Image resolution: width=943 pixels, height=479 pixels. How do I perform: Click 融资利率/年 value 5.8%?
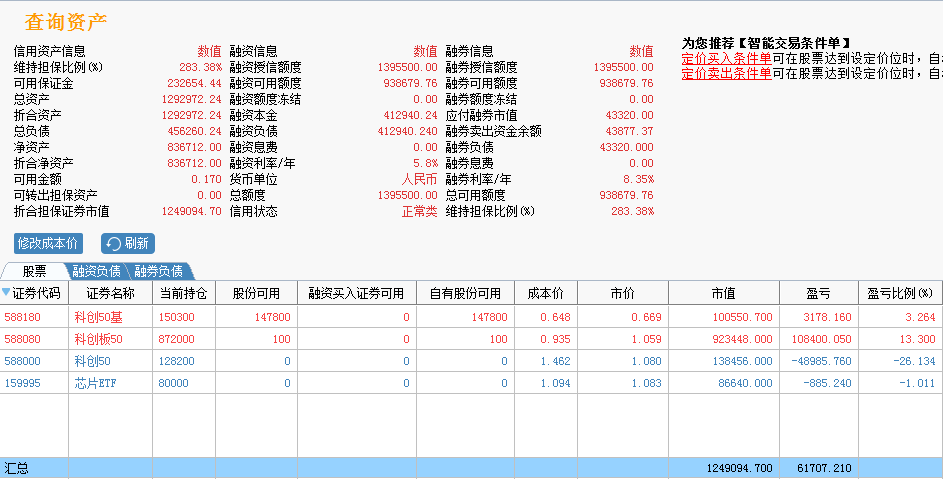pyautogui.click(x=425, y=163)
